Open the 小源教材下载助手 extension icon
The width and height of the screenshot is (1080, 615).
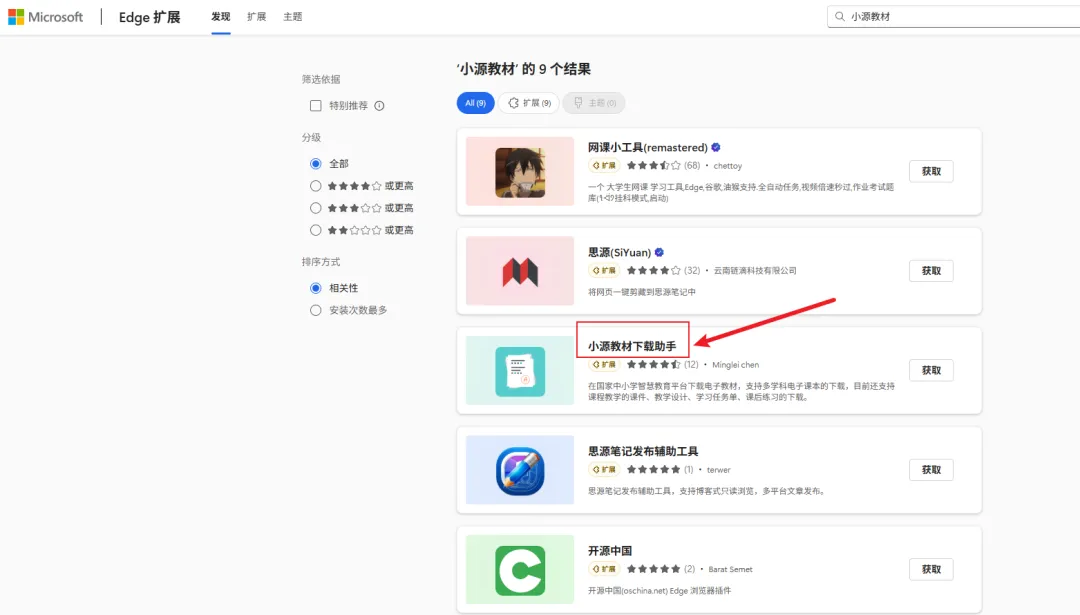520,371
